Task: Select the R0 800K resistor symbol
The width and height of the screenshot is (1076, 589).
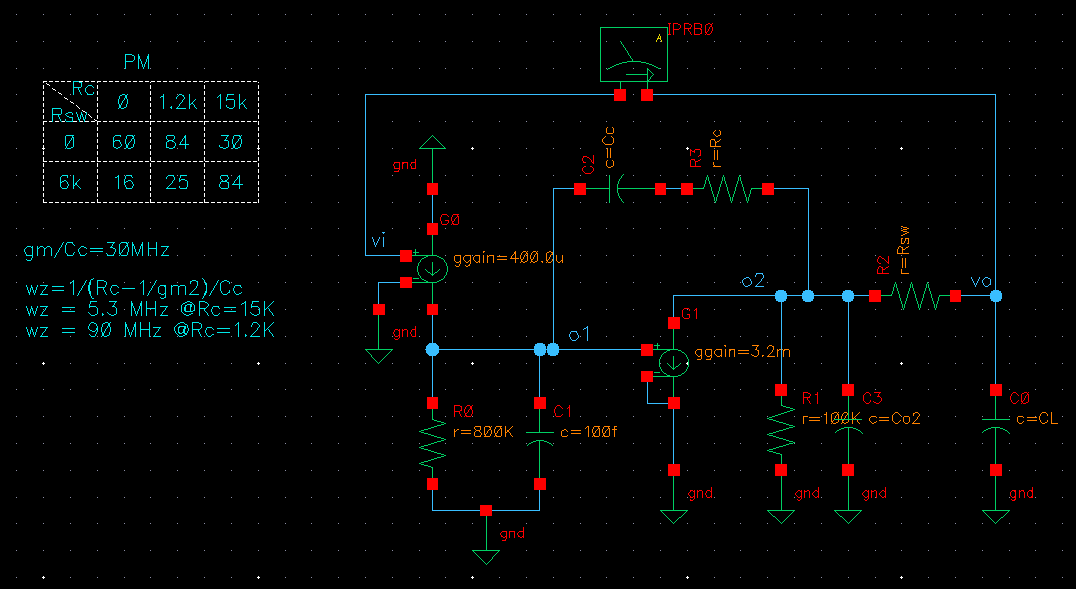Action: [x=432, y=444]
